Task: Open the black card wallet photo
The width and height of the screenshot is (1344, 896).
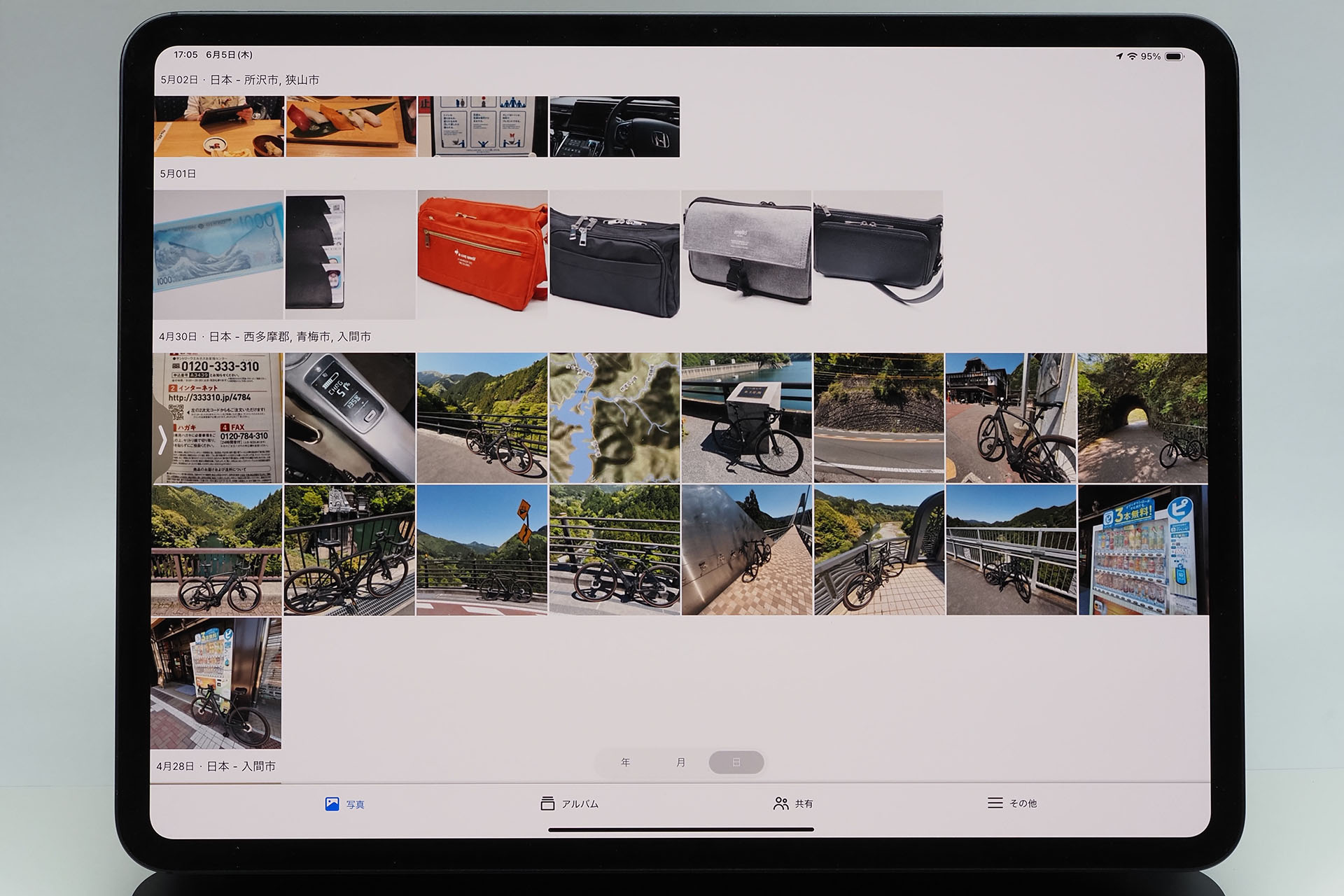Action: pos(350,255)
